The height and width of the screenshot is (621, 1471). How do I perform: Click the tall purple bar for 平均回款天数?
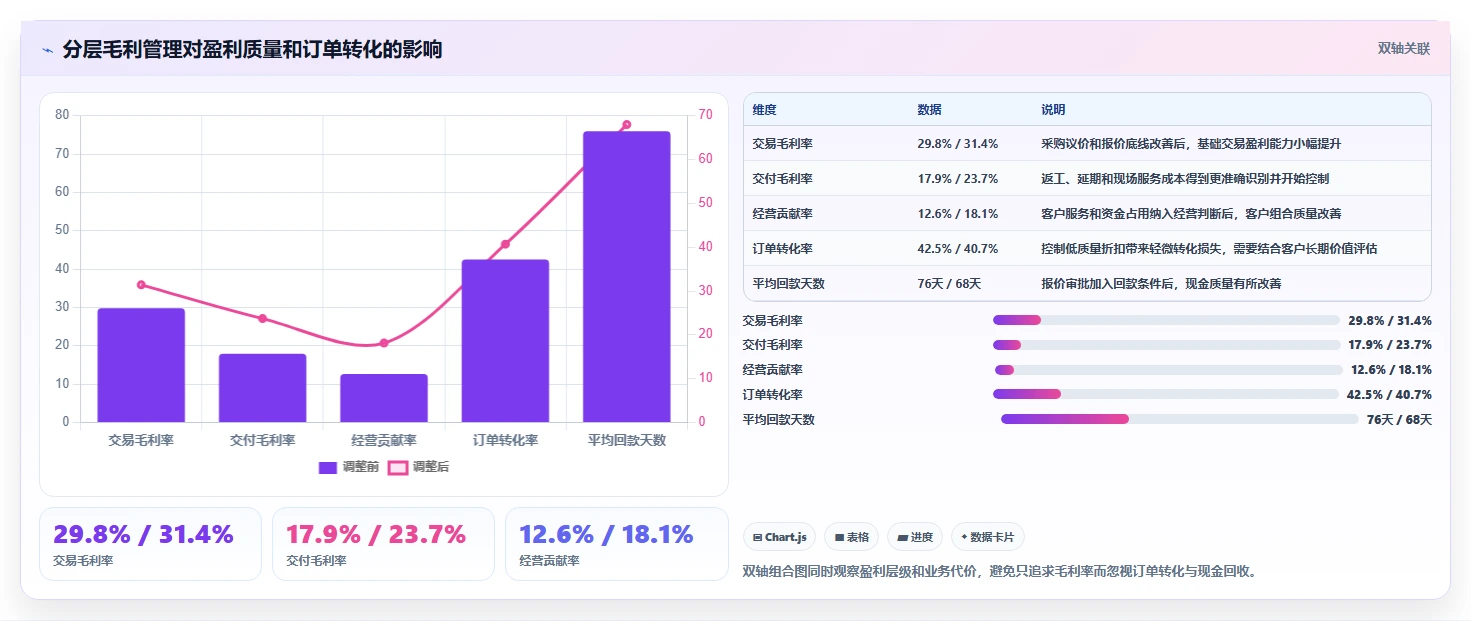627,277
